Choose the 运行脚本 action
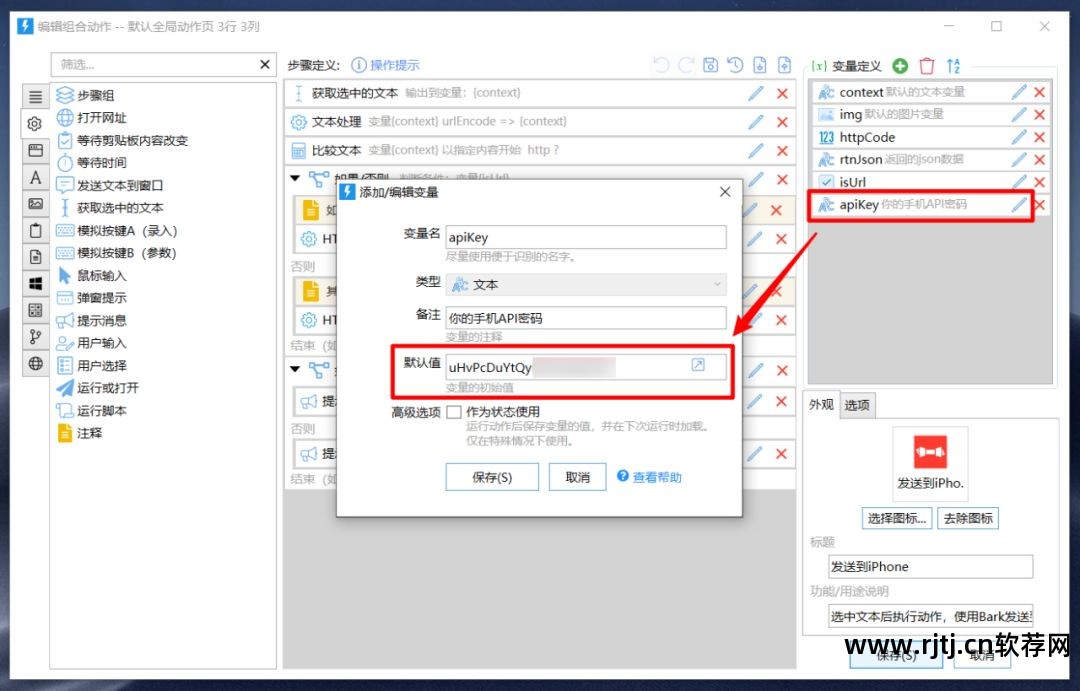Image resolution: width=1080 pixels, height=691 pixels. [x=92, y=411]
